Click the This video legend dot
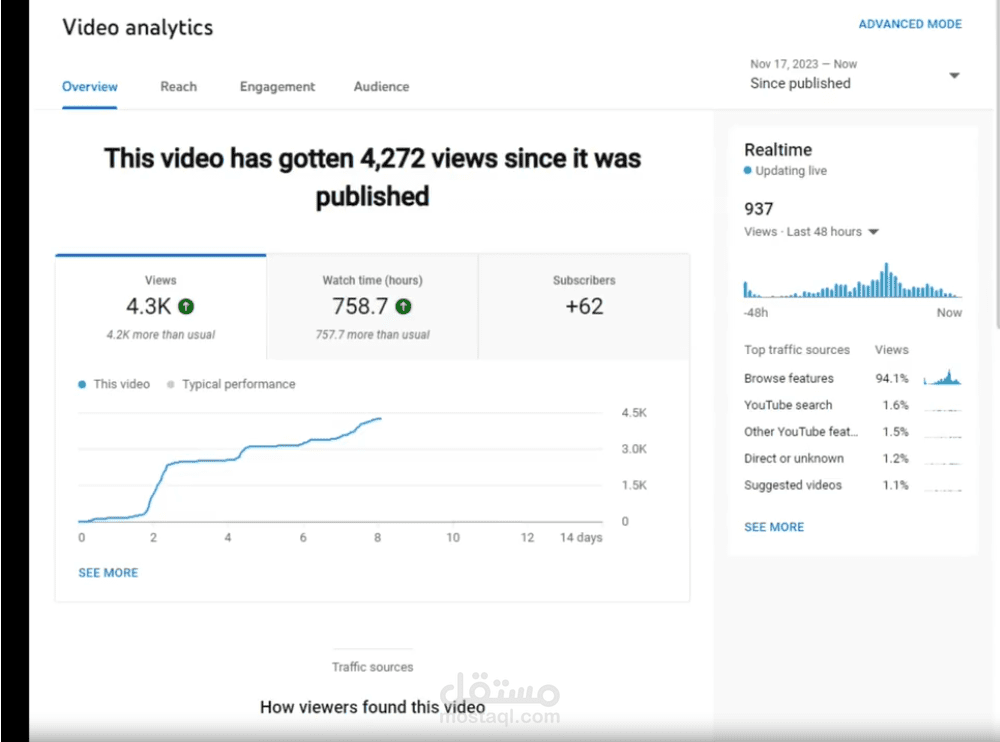 82,384
